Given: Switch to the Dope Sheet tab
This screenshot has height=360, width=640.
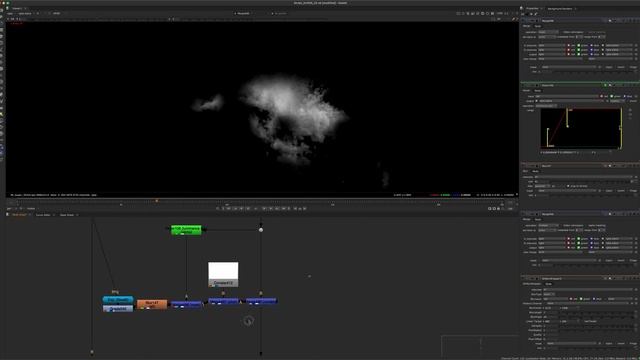Looking at the screenshot, I should 67,215.
